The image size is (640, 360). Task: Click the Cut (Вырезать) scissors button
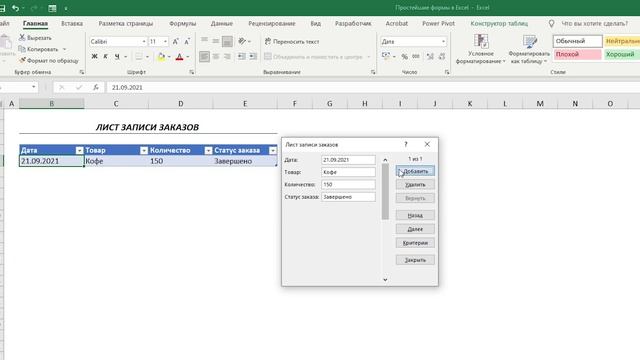[x=35, y=38]
